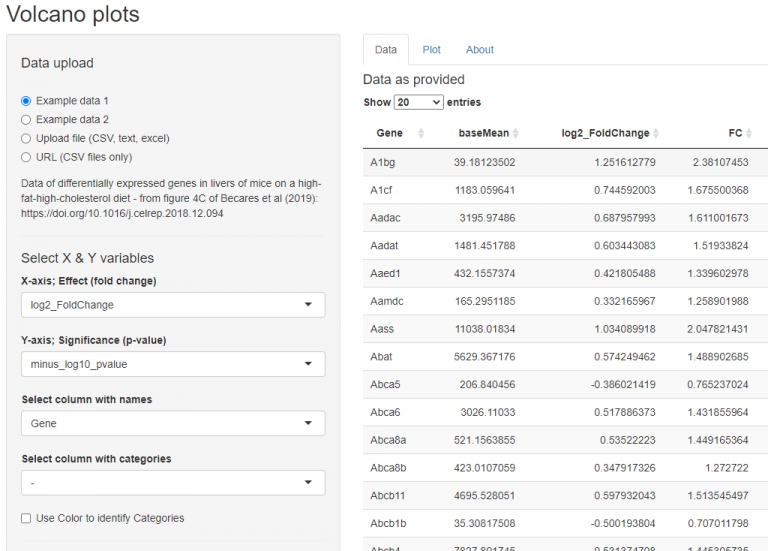Select Example data 1 radio button
Image resolution: width=768 pixels, height=551 pixels.
pos(27,101)
